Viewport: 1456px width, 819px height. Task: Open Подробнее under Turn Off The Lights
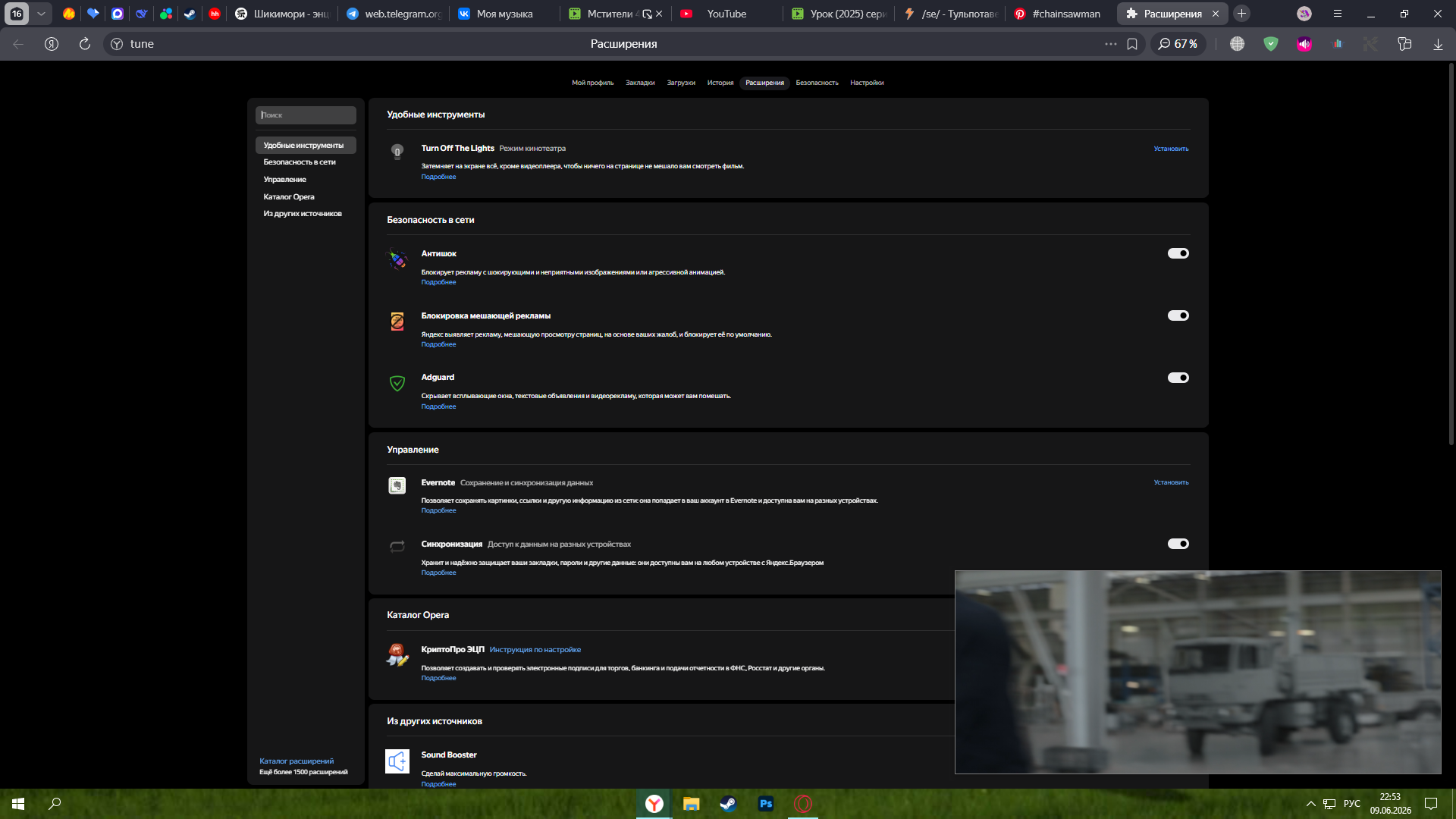438,177
